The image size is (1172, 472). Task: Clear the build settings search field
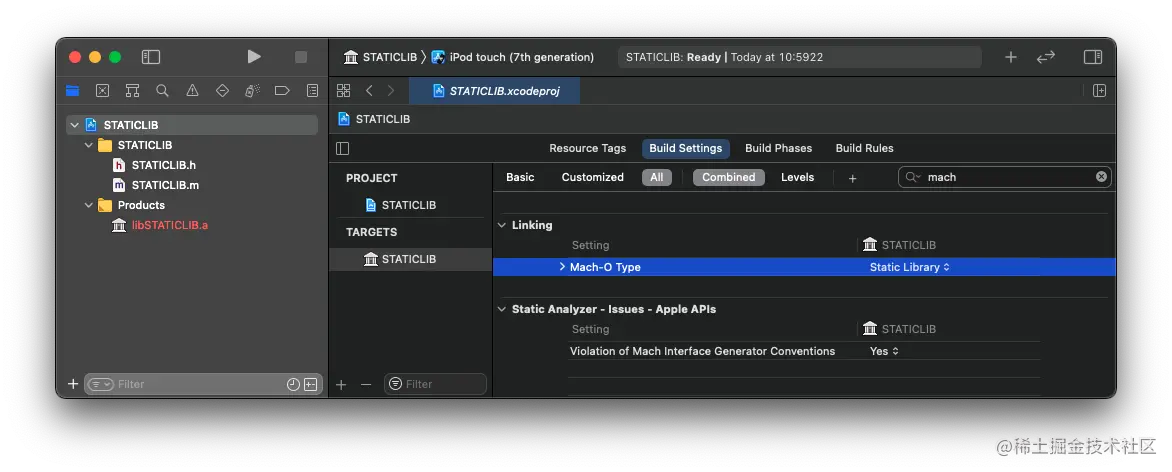[x=1101, y=177]
